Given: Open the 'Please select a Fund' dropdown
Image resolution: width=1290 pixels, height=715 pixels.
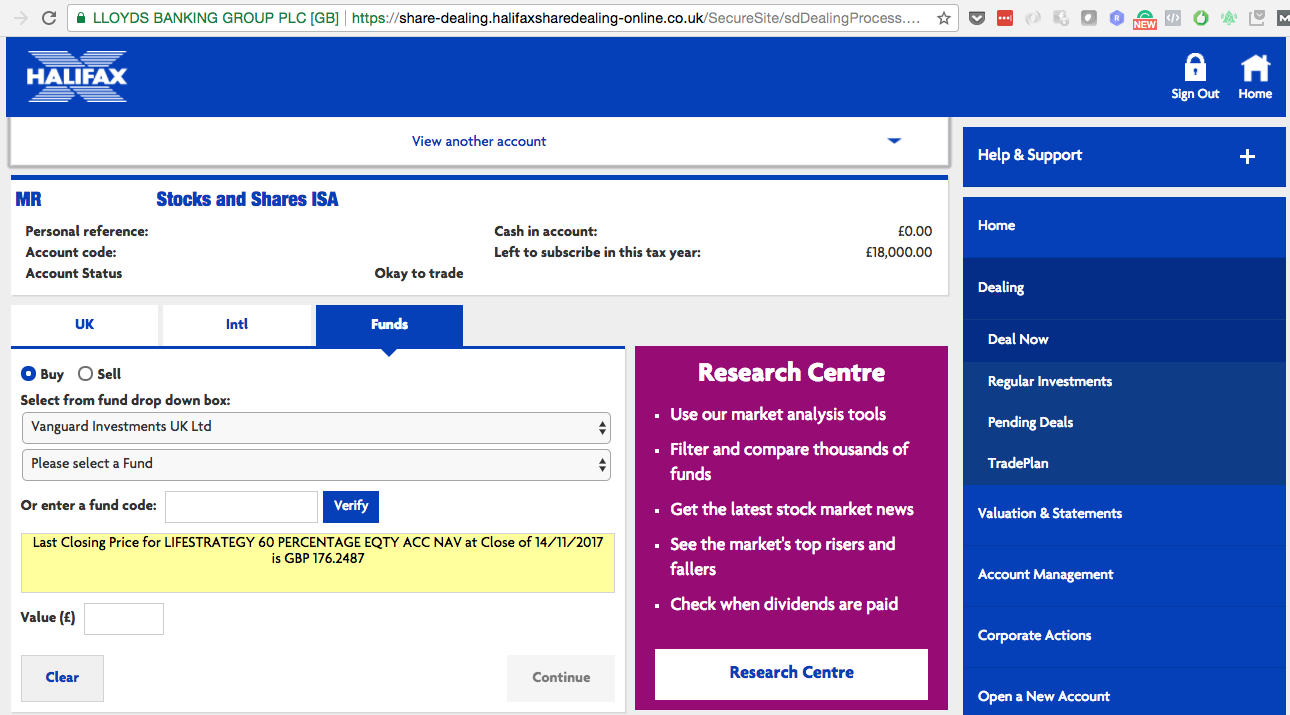Looking at the screenshot, I should pyautogui.click(x=316, y=464).
